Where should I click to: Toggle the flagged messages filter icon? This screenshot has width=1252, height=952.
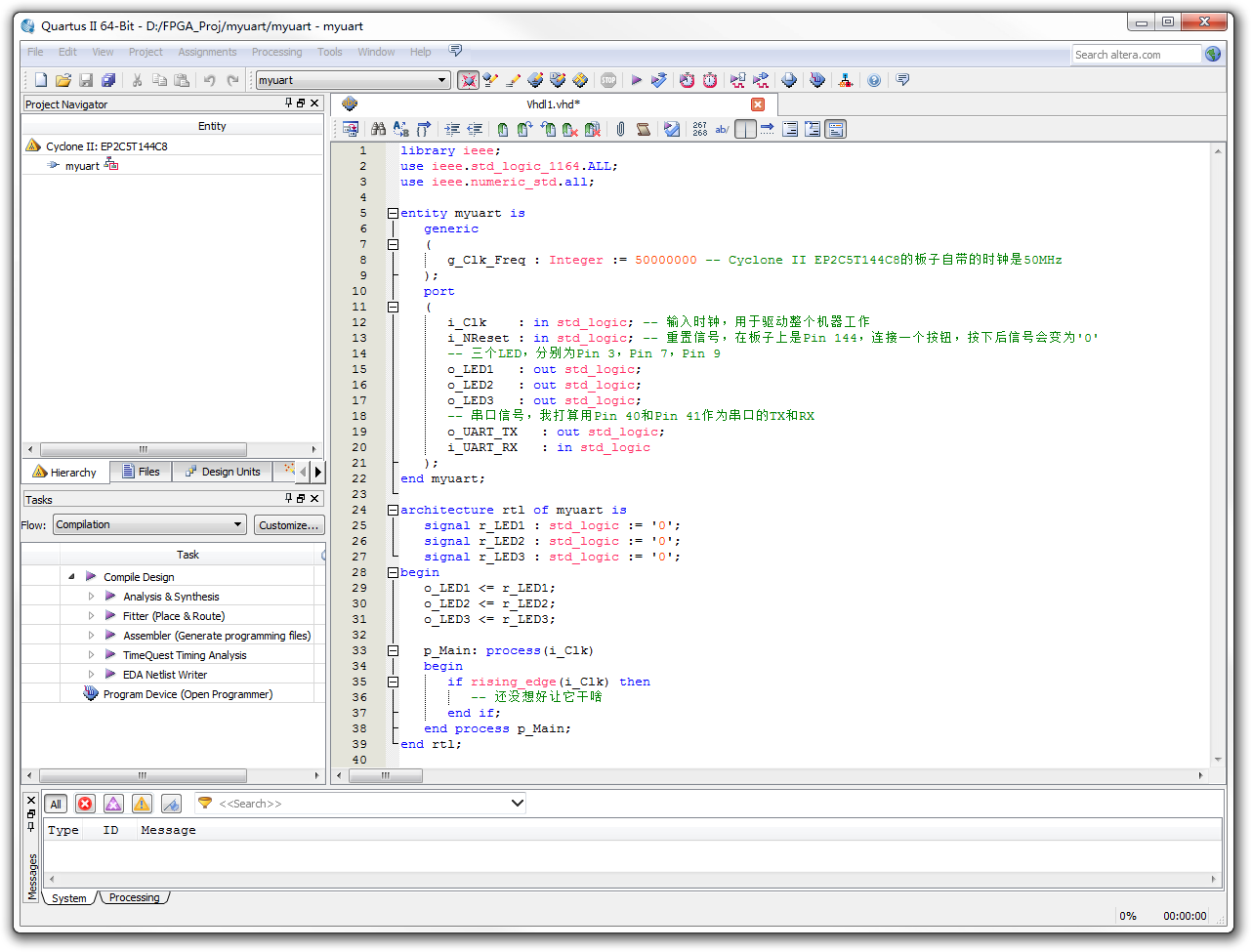[171, 804]
